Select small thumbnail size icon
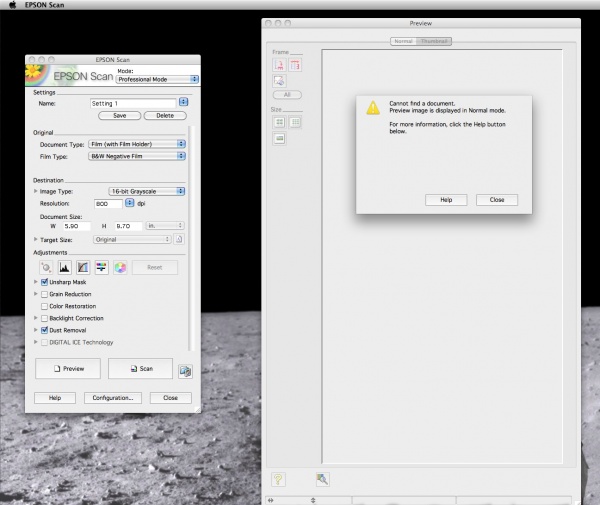This screenshot has height=505, width=600. 295,122
